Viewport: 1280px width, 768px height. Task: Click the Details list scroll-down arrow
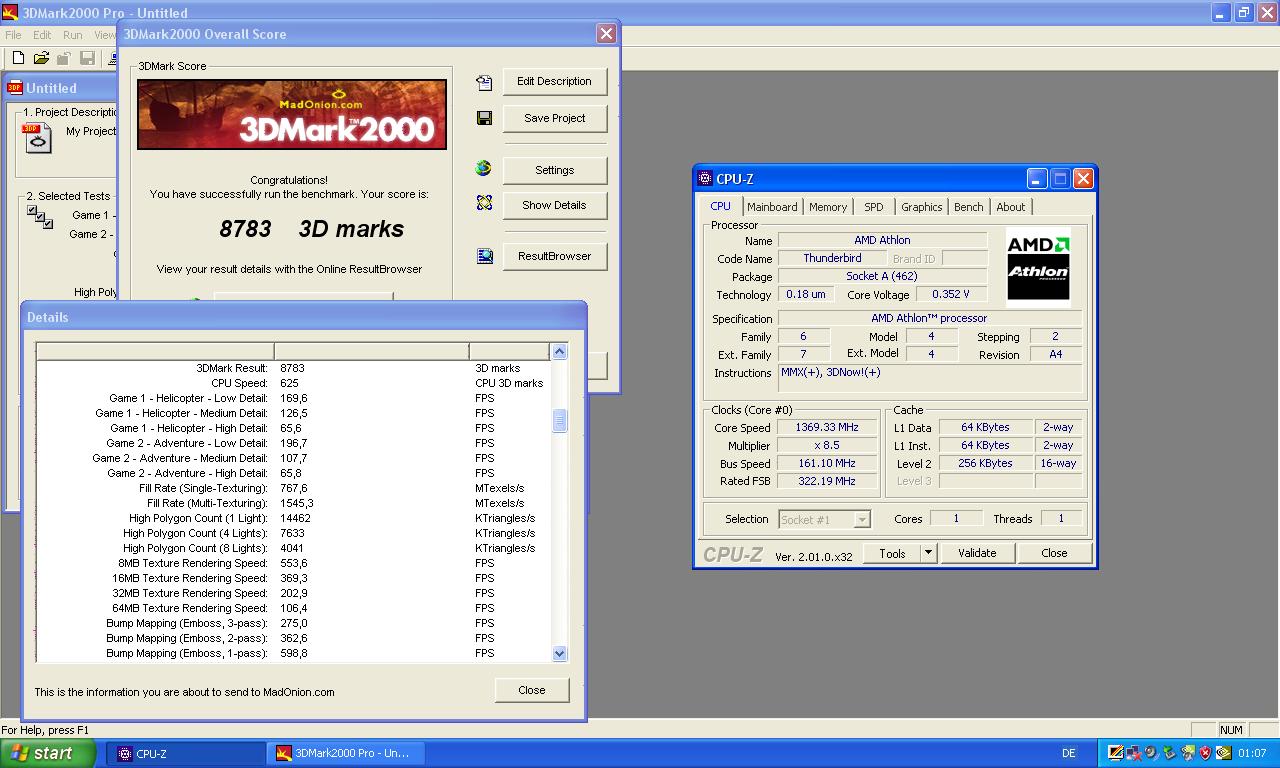pyautogui.click(x=559, y=653)
